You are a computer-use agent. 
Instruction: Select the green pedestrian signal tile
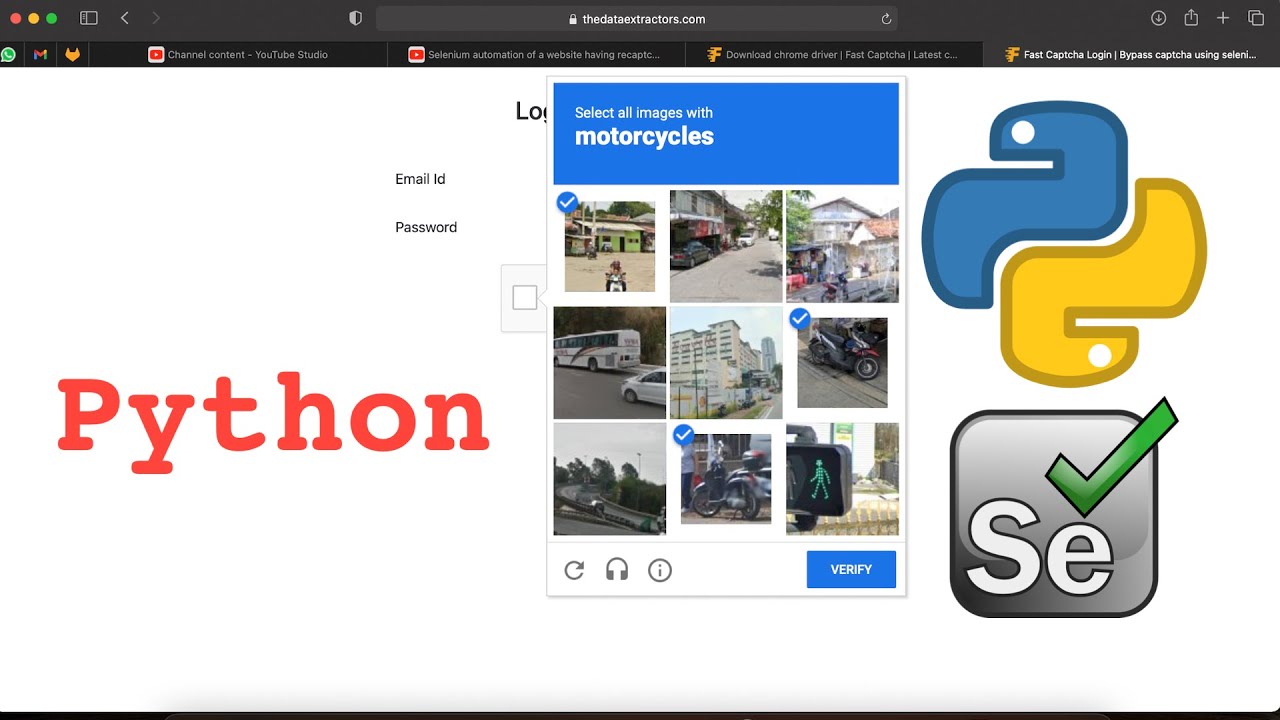[x=842, y=479]
